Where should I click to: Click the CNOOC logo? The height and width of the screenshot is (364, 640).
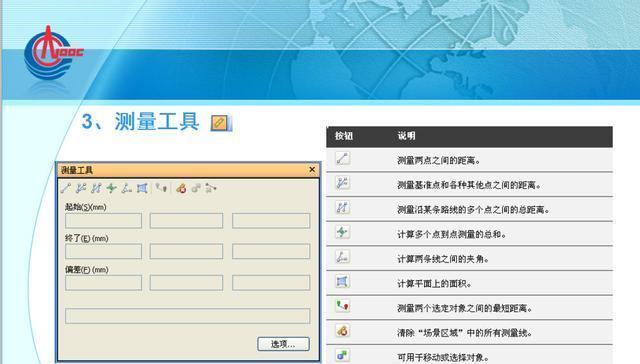53,53
